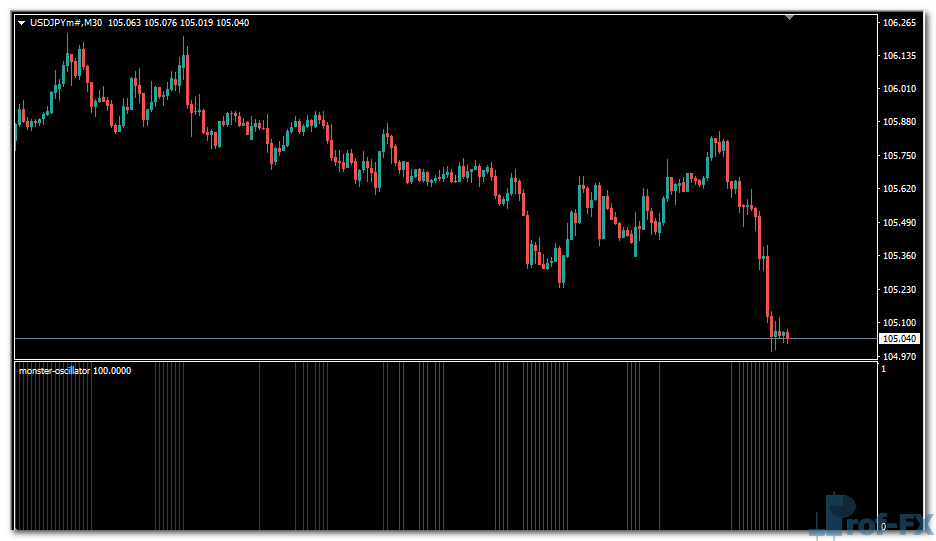Click the 104.970 price scale label
The width and height of the screenshot is (936, 541).
pos(900,357)
